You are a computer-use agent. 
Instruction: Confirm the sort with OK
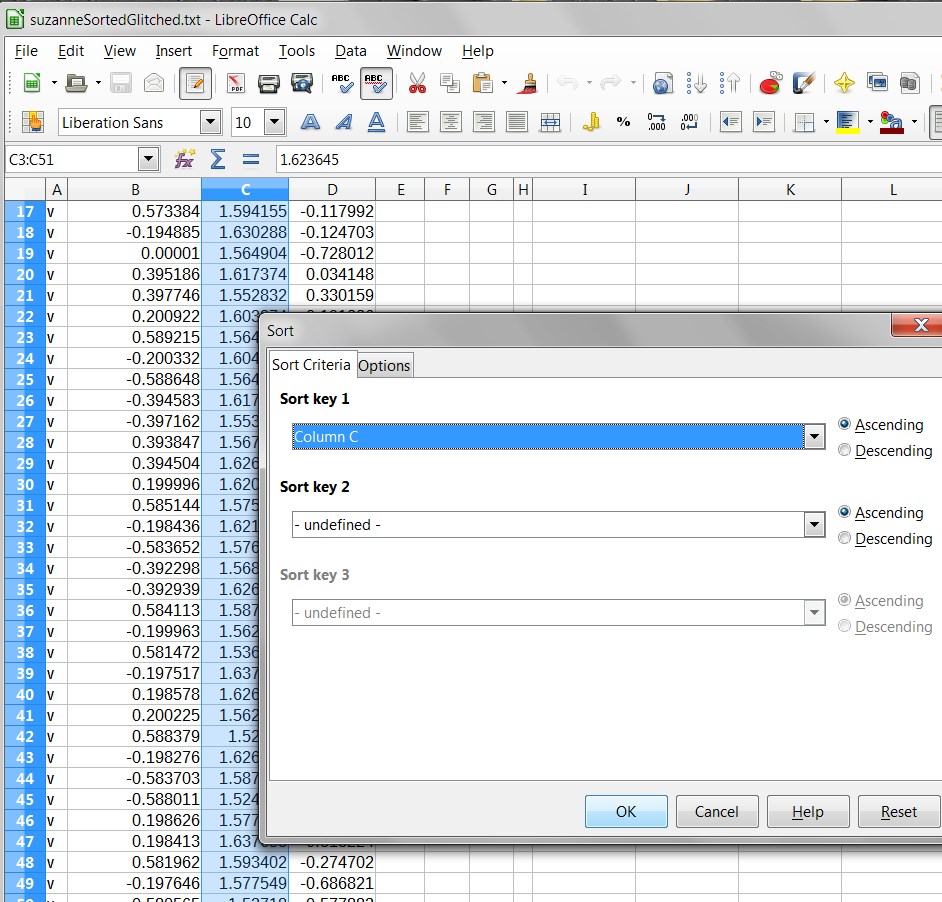tap(626, 812)
